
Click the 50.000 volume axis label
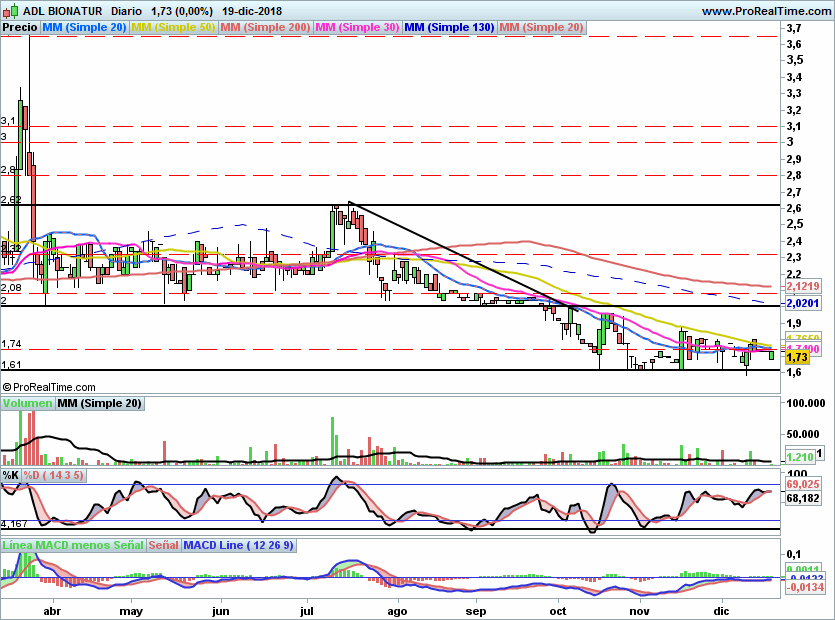click(803, 434)
